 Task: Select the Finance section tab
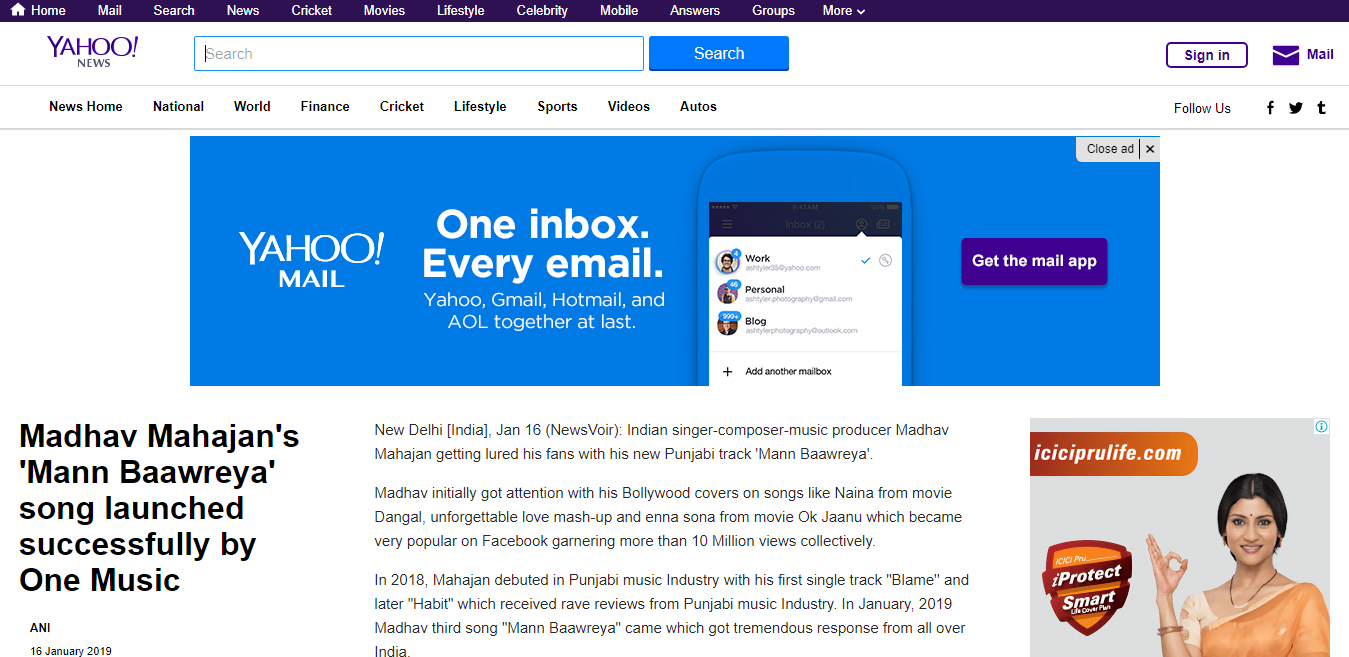click(x=325, y=107)
